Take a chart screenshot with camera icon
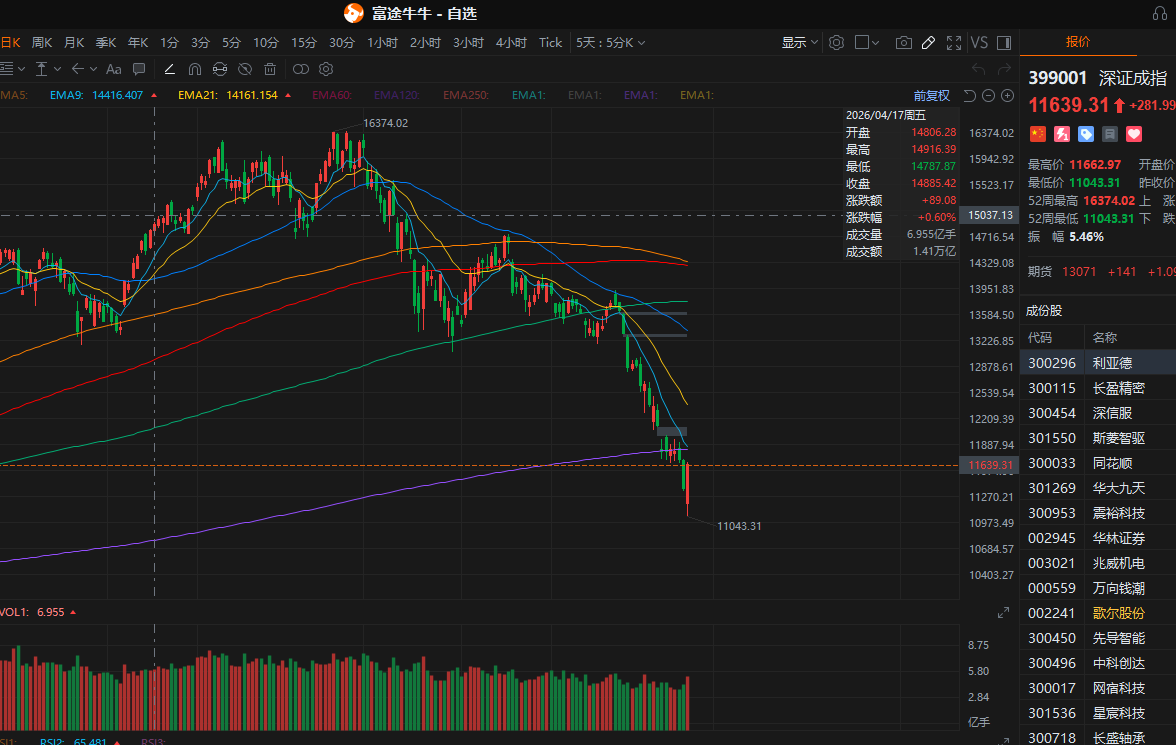This screenshot has height=745, width=1176. coord(904,43)
